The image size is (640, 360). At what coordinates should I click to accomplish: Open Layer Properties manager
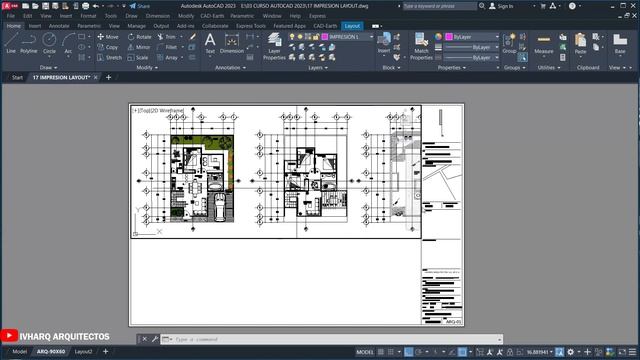pyautogui.click(x=274, y=47)
